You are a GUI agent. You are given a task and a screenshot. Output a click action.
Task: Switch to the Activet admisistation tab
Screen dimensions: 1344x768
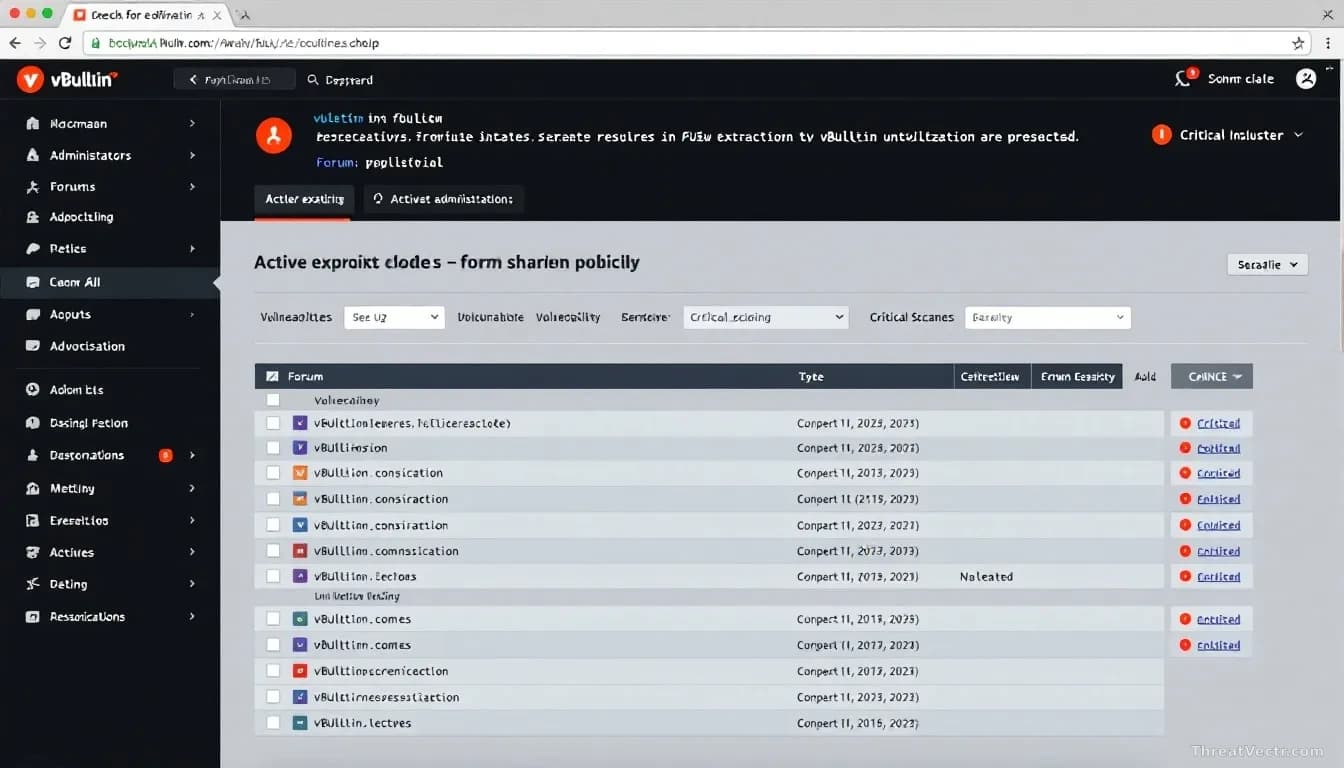(x=443, y=199)
